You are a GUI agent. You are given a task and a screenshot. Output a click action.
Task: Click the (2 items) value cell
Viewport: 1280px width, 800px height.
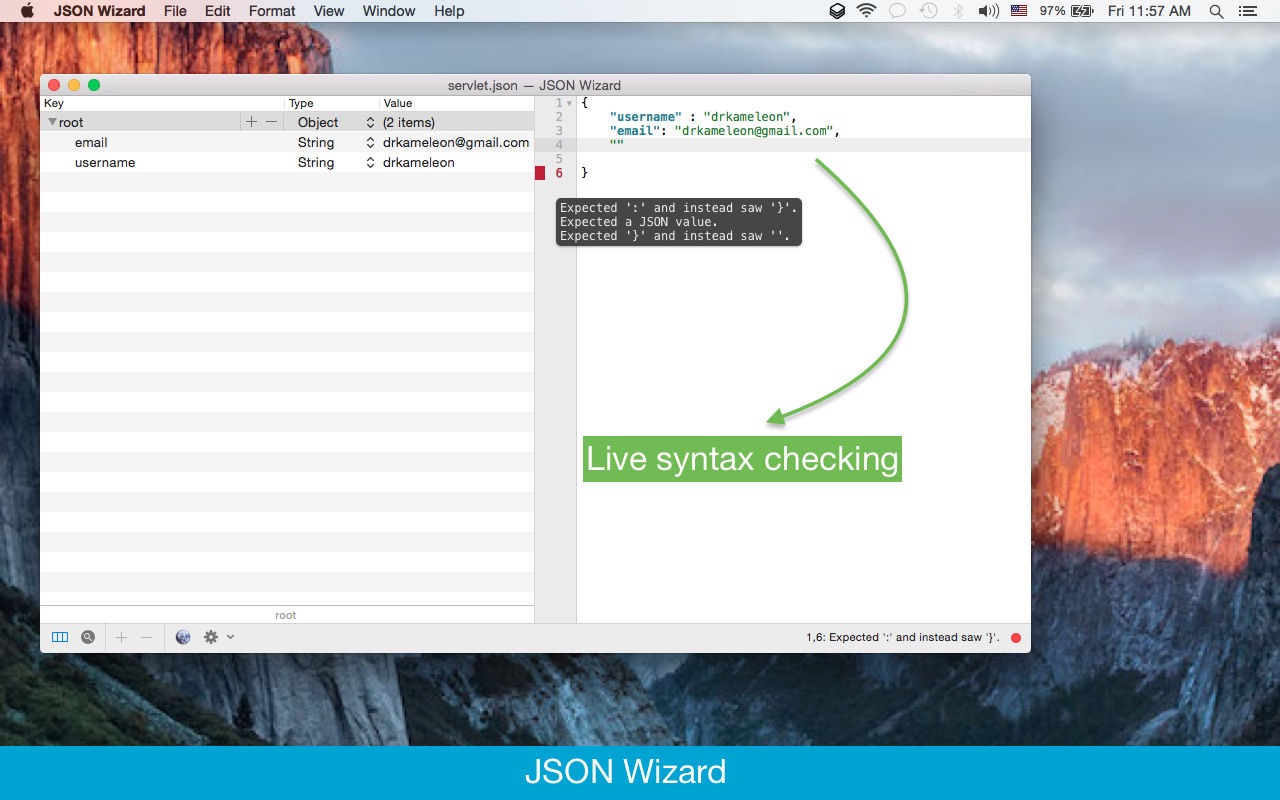tap(409, 122)
